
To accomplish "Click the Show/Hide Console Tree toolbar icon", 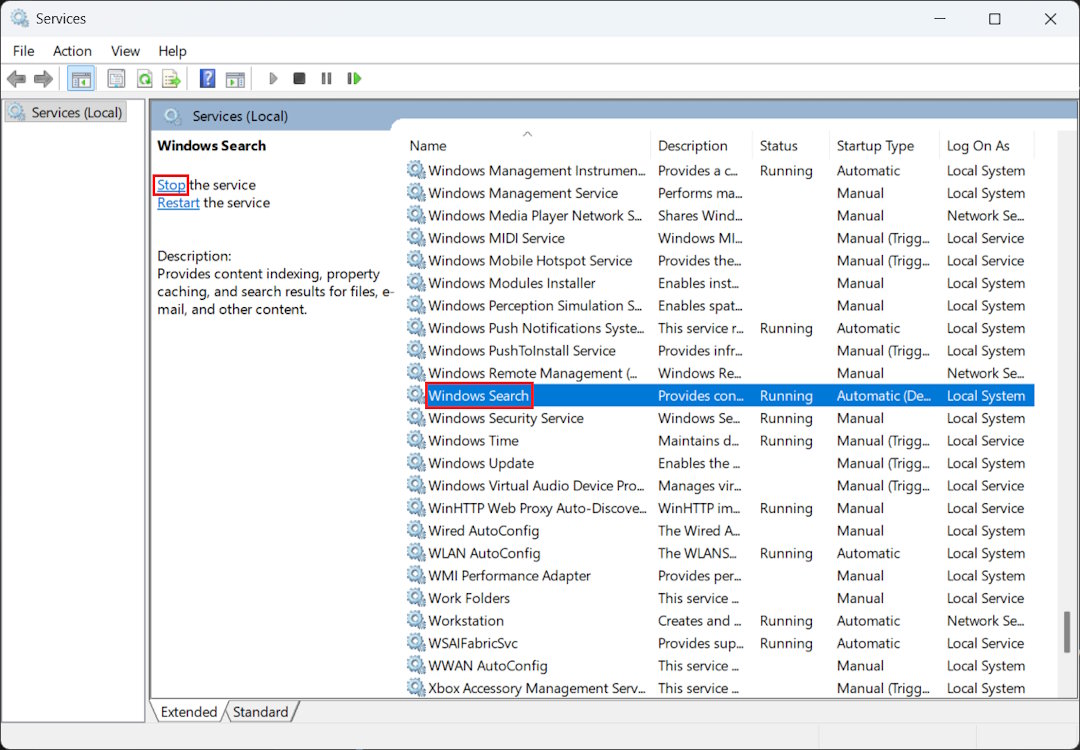I will pyautogui.click(x=81, y=79).
